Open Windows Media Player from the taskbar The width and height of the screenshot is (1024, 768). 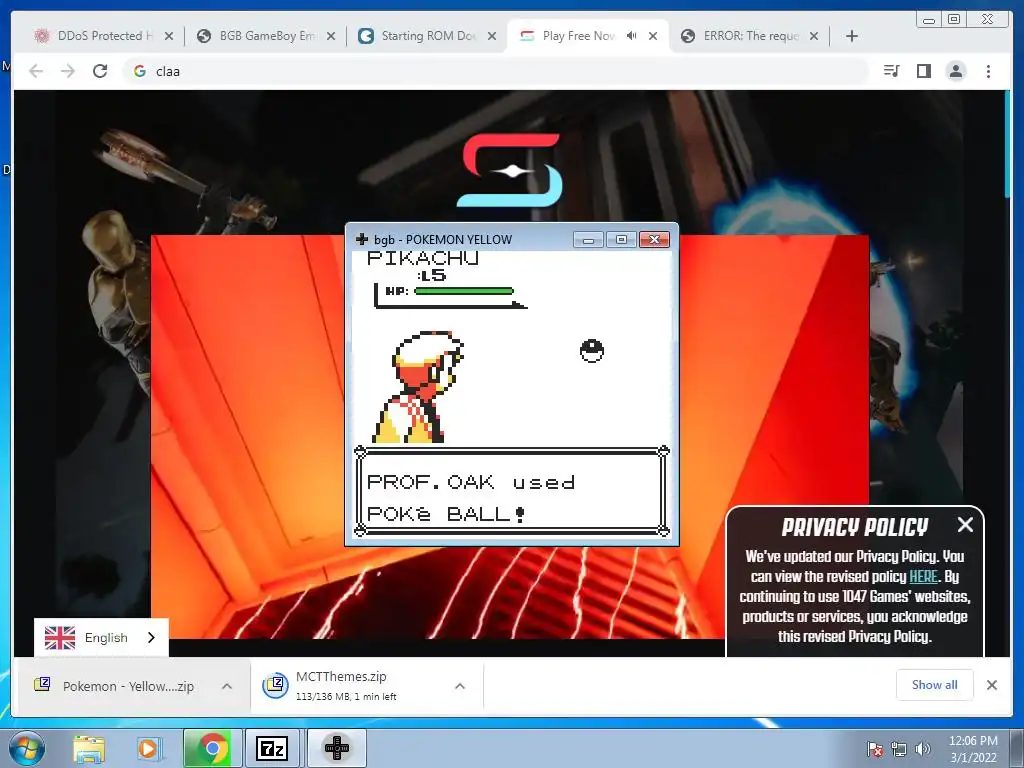(x=148, y=748)
